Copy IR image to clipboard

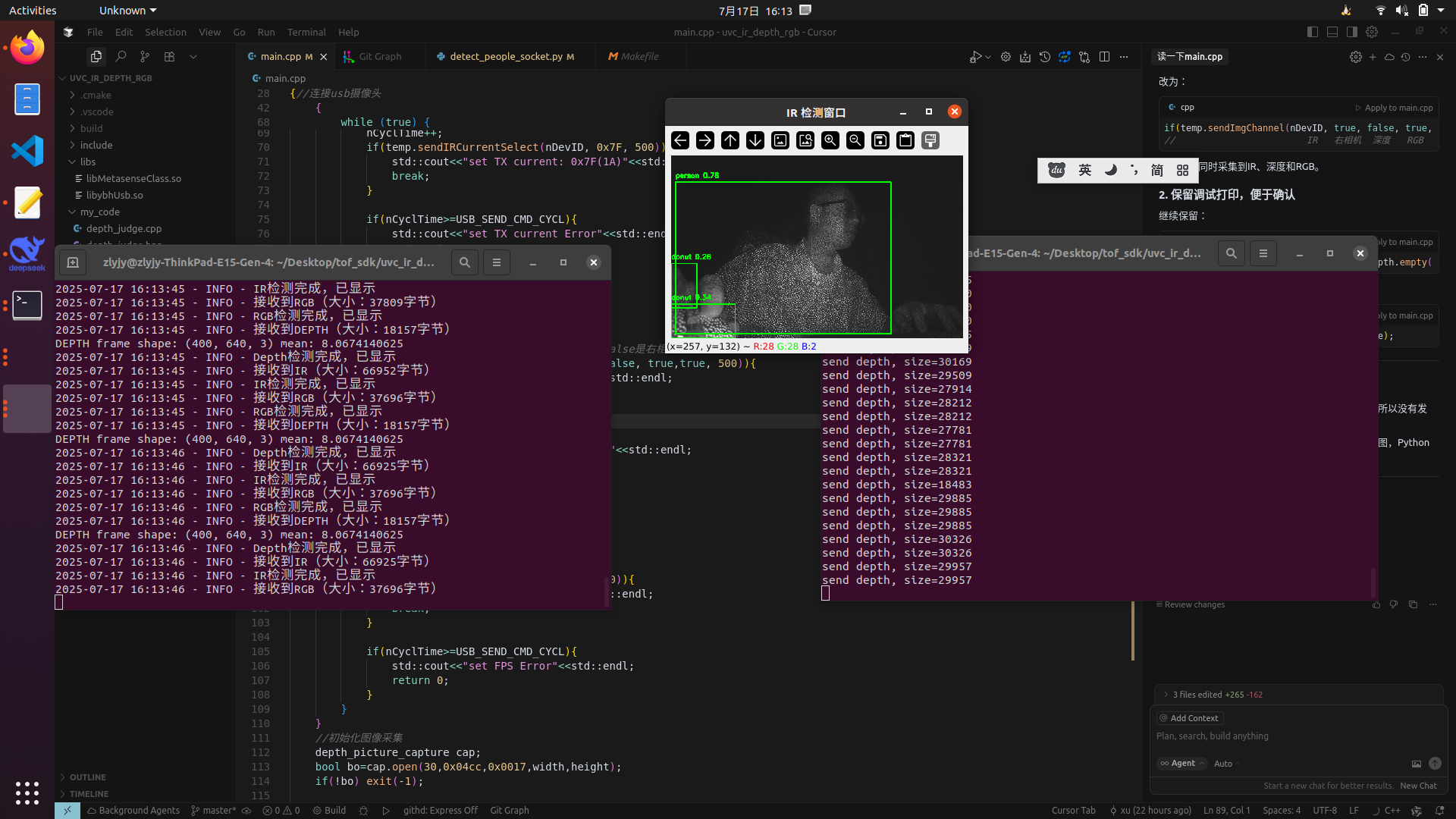[x=905, y=140]
